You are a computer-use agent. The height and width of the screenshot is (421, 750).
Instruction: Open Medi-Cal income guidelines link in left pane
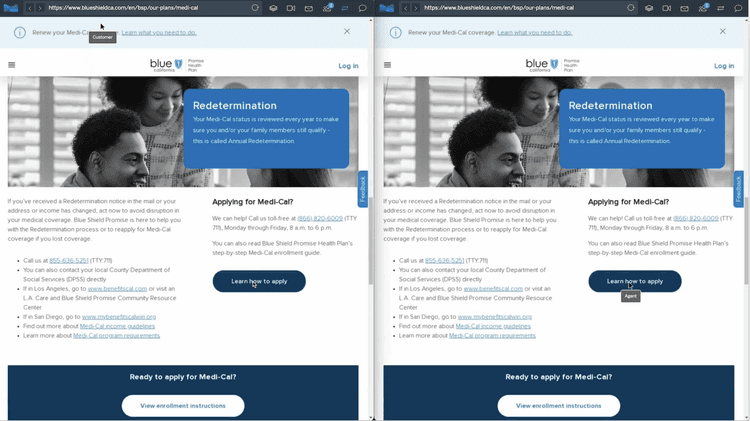coord(118,326)
